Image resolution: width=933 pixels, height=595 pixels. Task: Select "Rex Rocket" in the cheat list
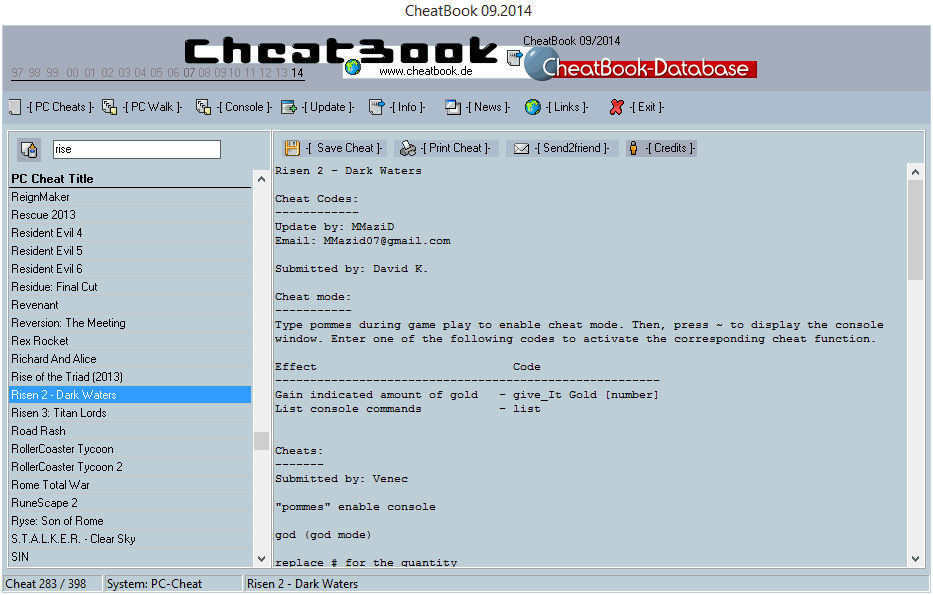pos(130,341)
